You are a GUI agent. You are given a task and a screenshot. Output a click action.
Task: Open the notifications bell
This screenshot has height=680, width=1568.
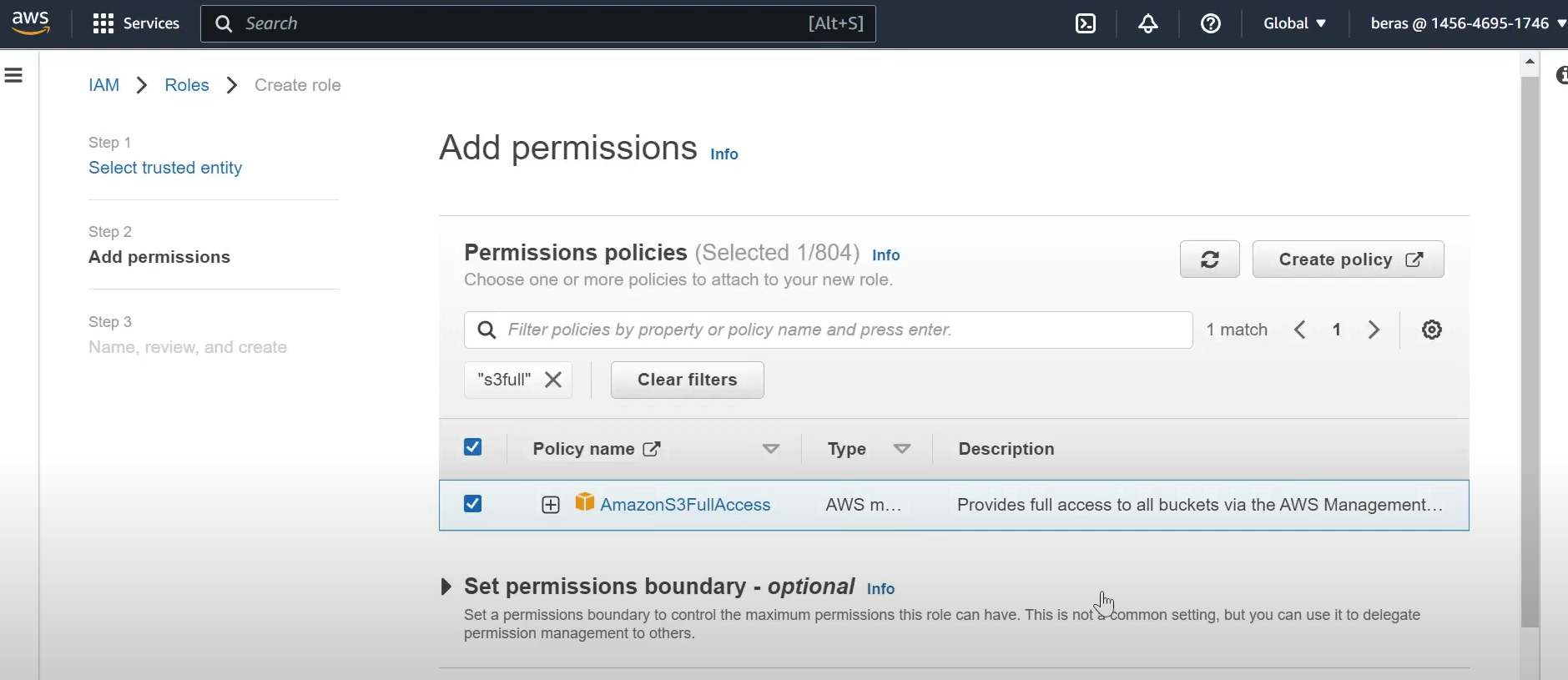[x=1148, y=24]
